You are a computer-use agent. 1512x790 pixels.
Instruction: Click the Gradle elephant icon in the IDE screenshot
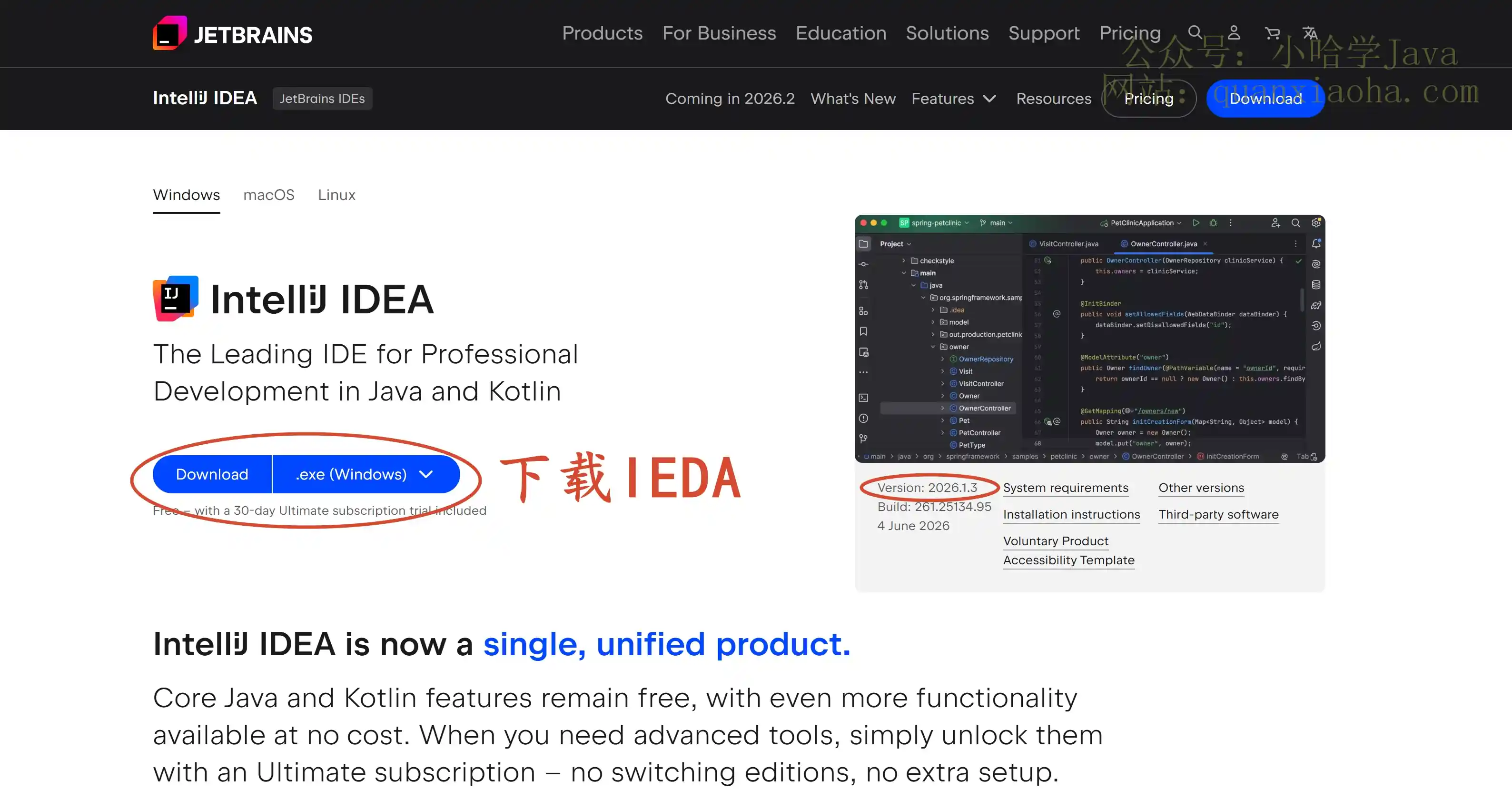[x=1316, y=305]
